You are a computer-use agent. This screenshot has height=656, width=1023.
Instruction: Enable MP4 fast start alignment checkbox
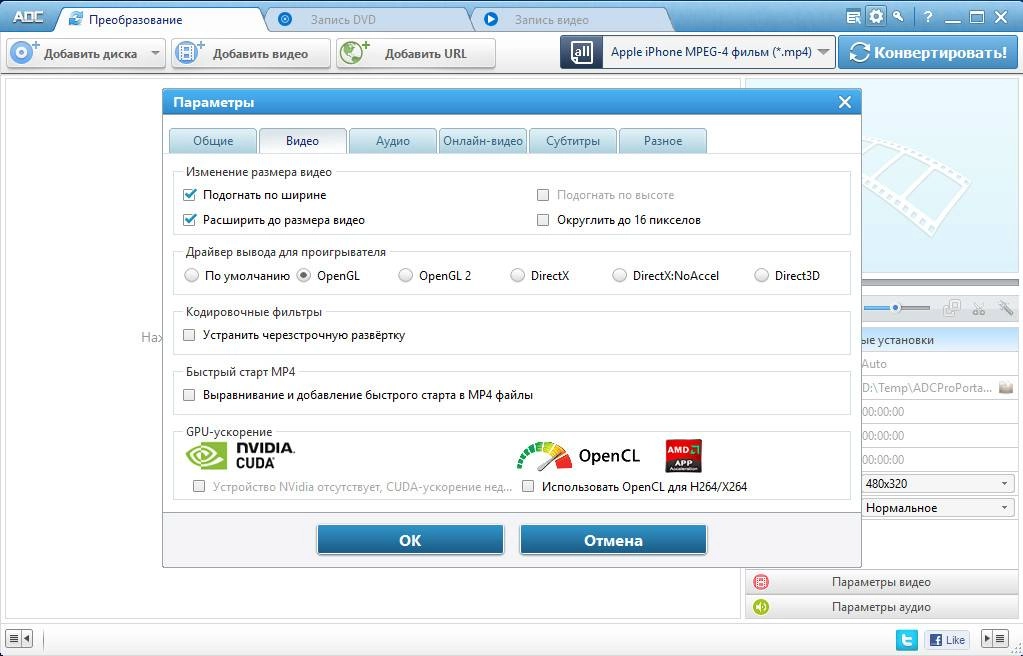tap(189, 395)
